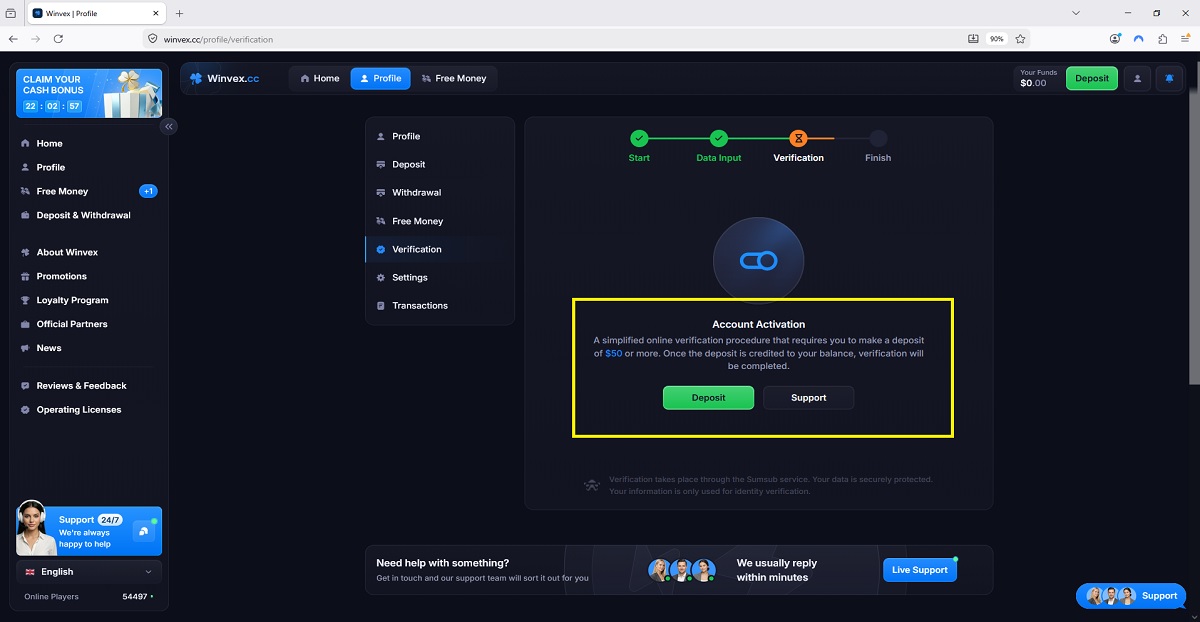Click the blue arc extension icon in the toolbar
The width and height of the screenshot is (1200, 622).
coord(1138,39)
